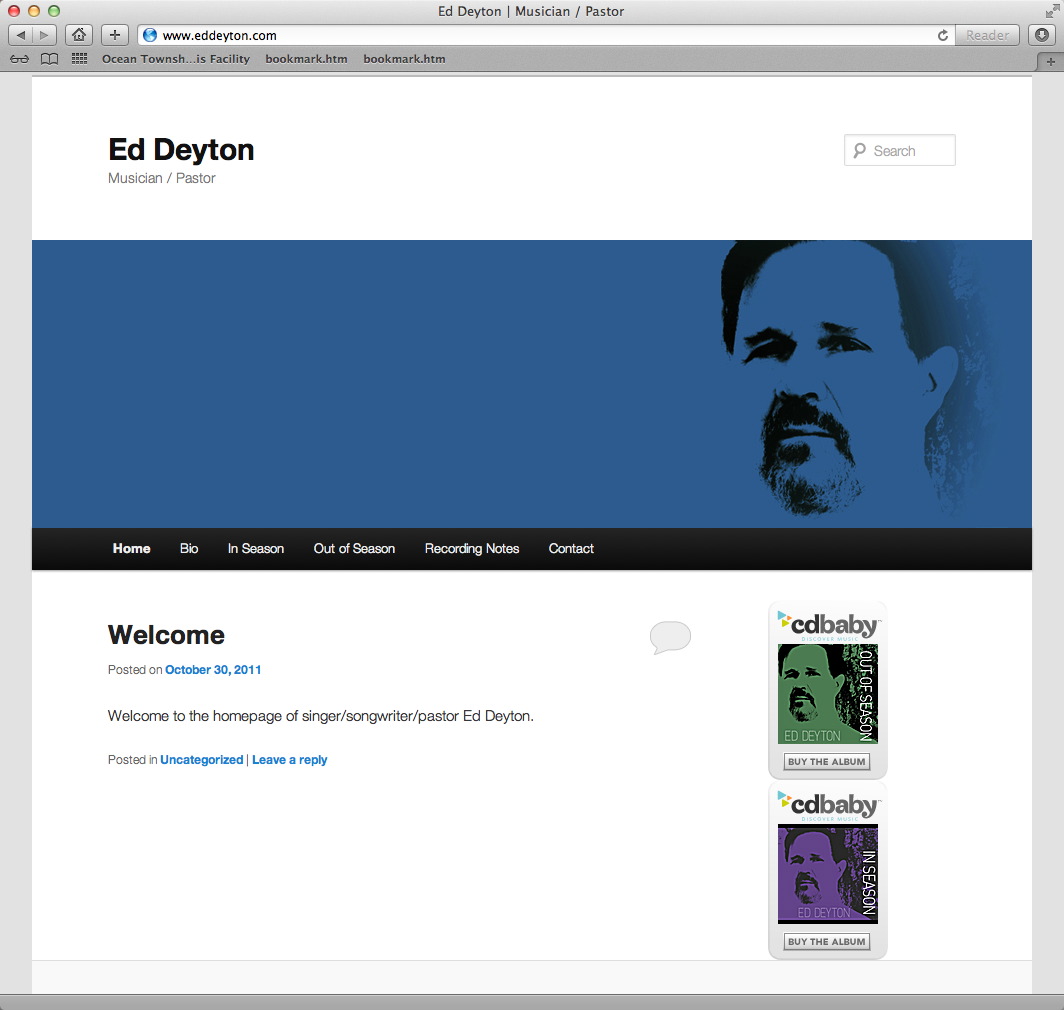Select the Home menu item
This screenshot has width=1064, height=1010.
132,548
